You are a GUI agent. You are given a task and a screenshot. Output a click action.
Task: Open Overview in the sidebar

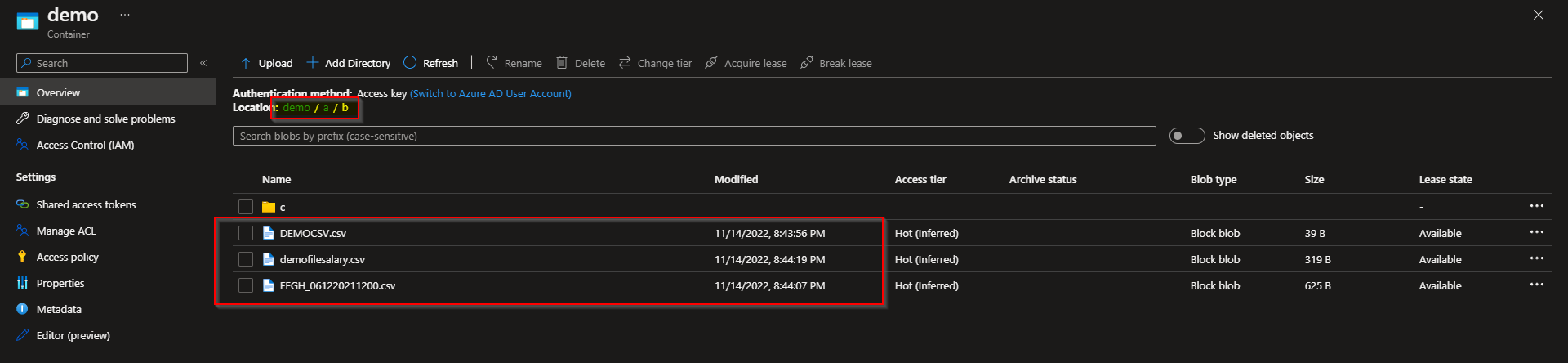point(108,92)
